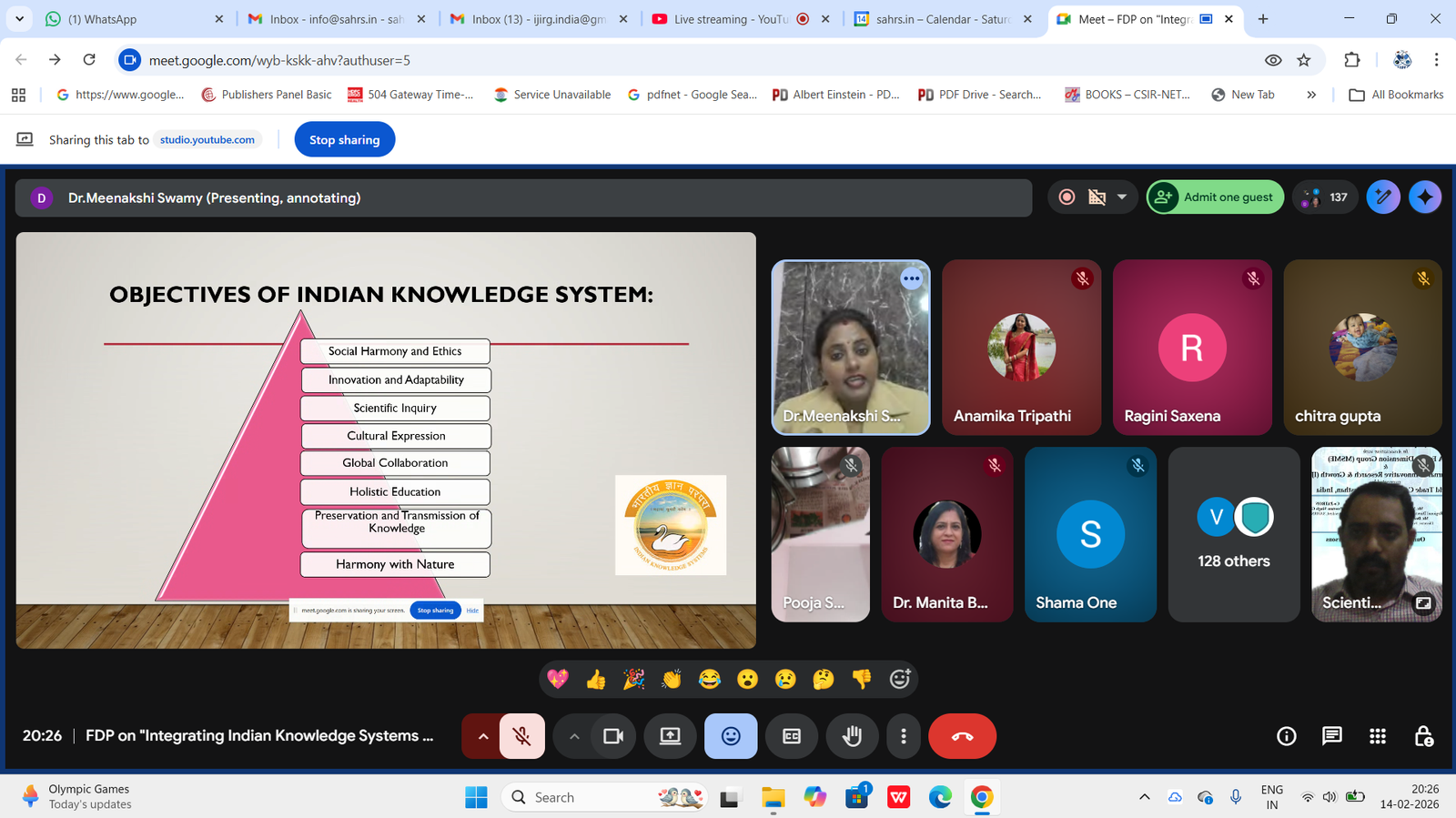Click the 128 others participants tile
Image resolution: width=1456 pixels, height=818 pixels.
pyautogui.click(x=1233, y=535)
